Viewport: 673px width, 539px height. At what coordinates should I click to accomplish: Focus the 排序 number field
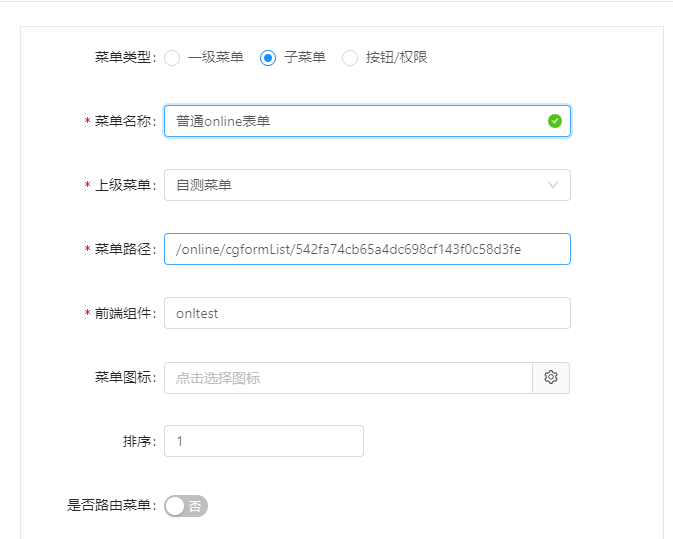pyautogui.click(x=264, y=441)
